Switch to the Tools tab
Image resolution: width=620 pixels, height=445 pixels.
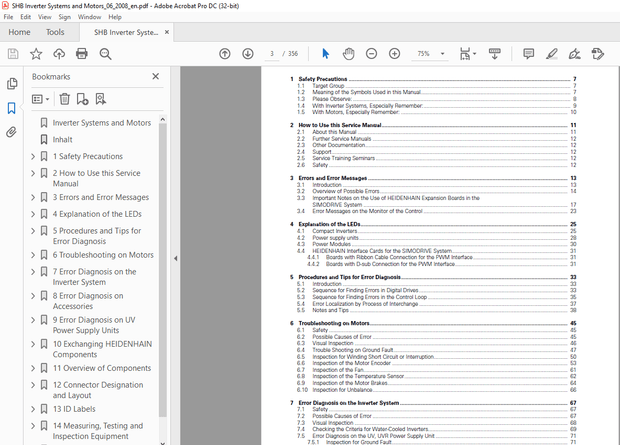click(x=55, y=32)
